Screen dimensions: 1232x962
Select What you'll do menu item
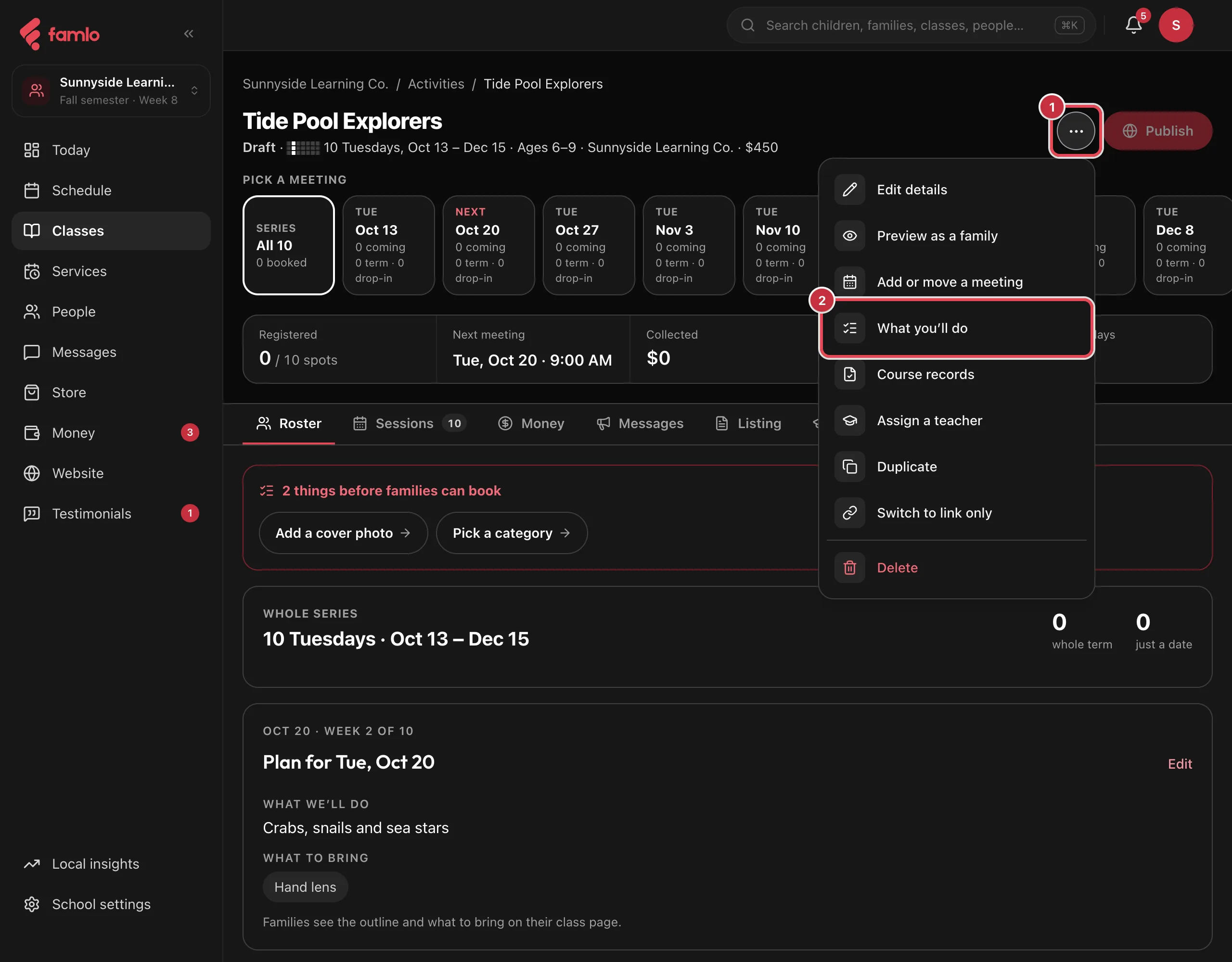956,328
